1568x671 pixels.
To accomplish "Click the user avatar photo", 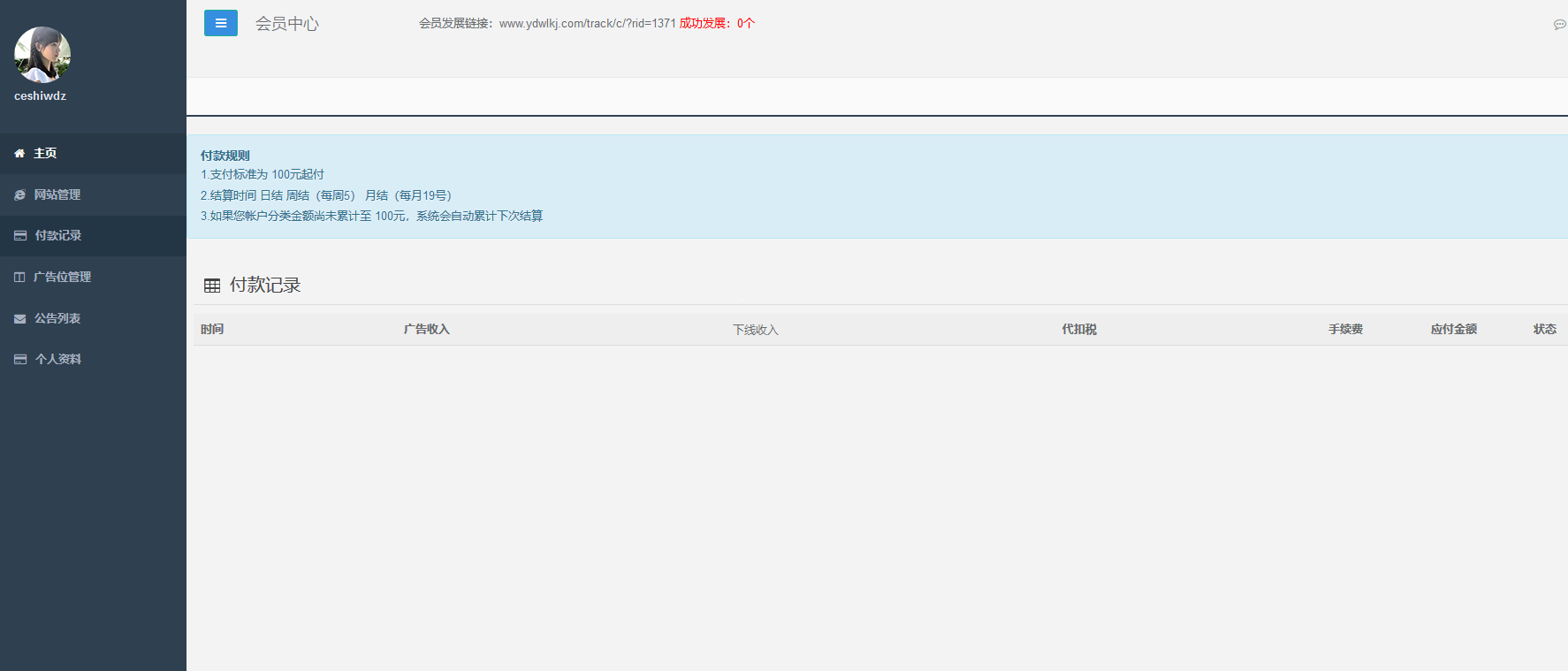I will 42,54.
